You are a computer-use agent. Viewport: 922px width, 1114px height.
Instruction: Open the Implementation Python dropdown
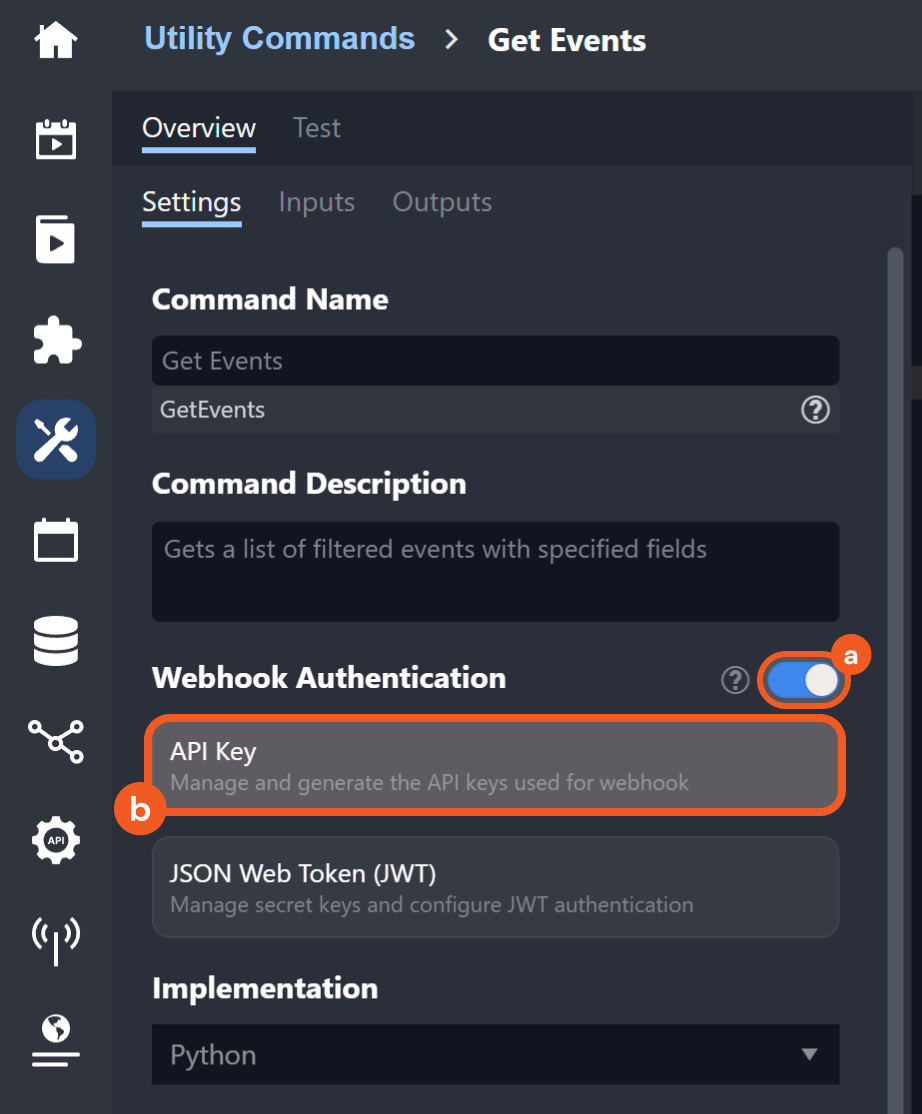(495, 1055)
